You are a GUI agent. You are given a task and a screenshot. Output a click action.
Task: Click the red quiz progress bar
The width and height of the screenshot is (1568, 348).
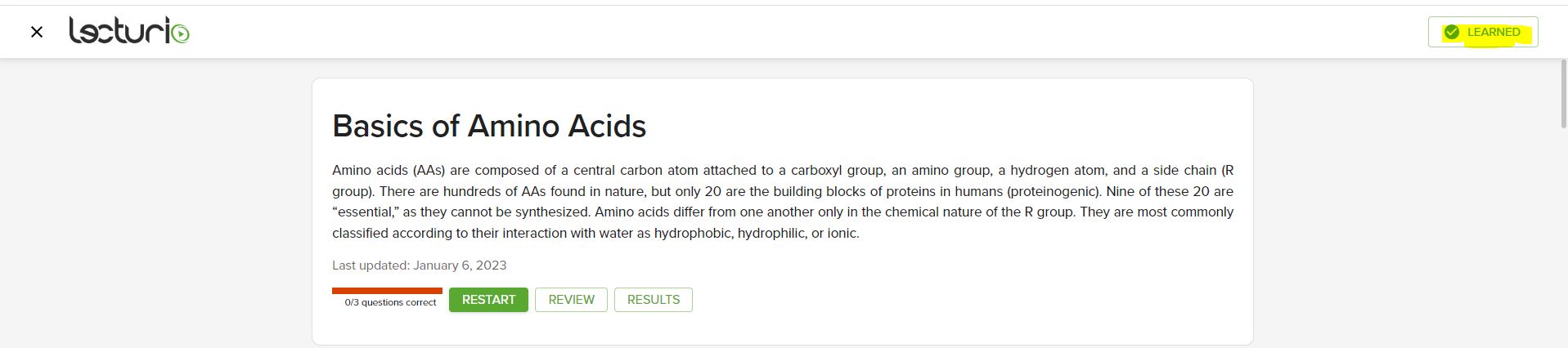point(387,290)
